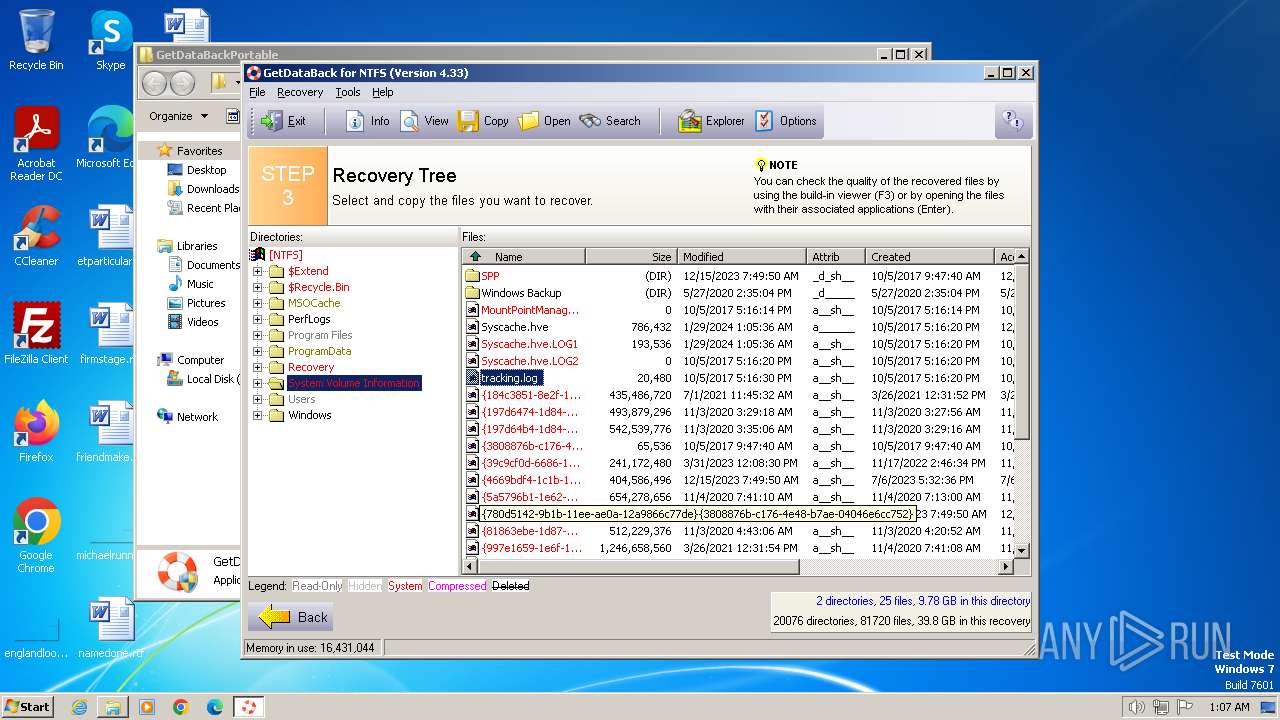
Task: Click the Copy files toolbar icon
Action: click(x=483, y=121)
